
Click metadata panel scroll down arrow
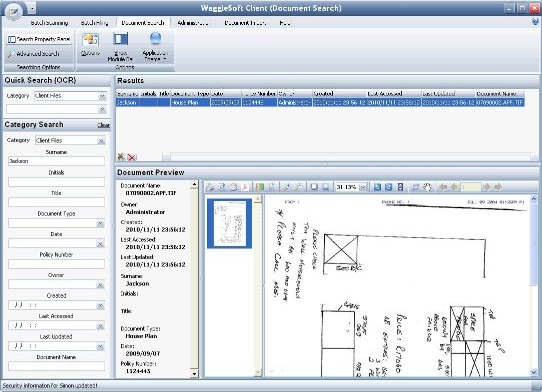click(194, 374)
